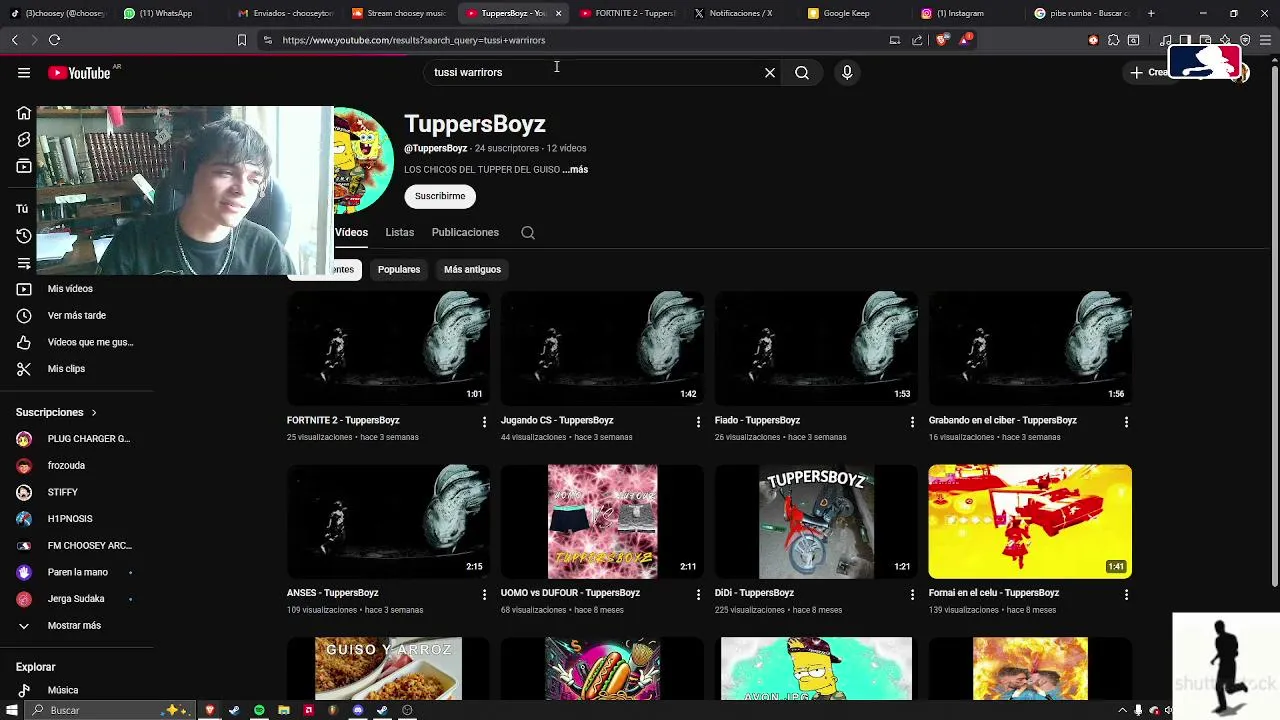Clear the search box with the X icon
The image size is (1280, 720).
point(770,73)
